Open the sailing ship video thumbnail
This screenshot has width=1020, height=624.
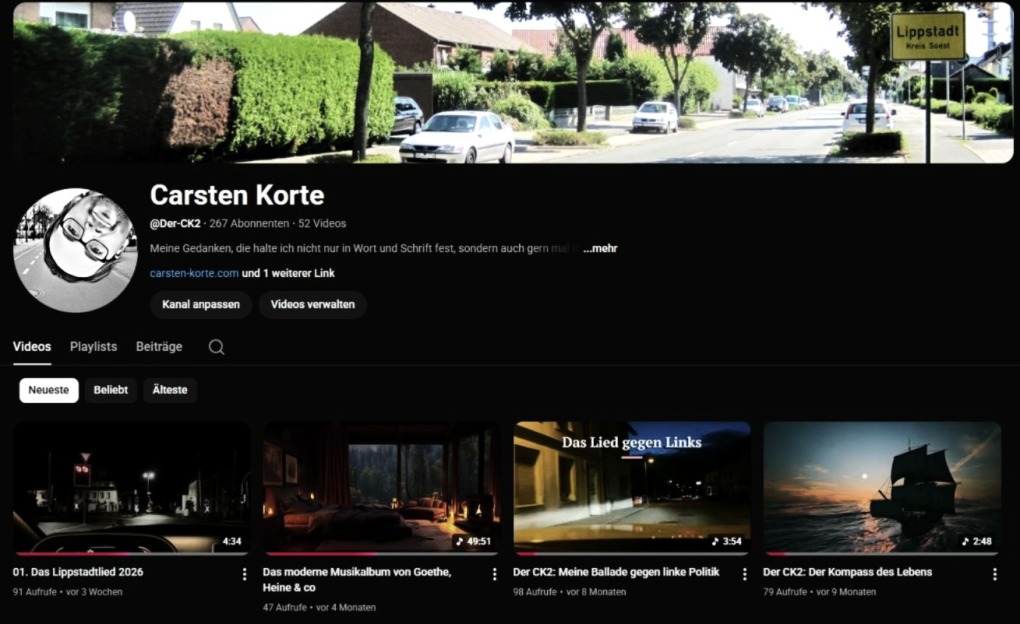(882, 487)
